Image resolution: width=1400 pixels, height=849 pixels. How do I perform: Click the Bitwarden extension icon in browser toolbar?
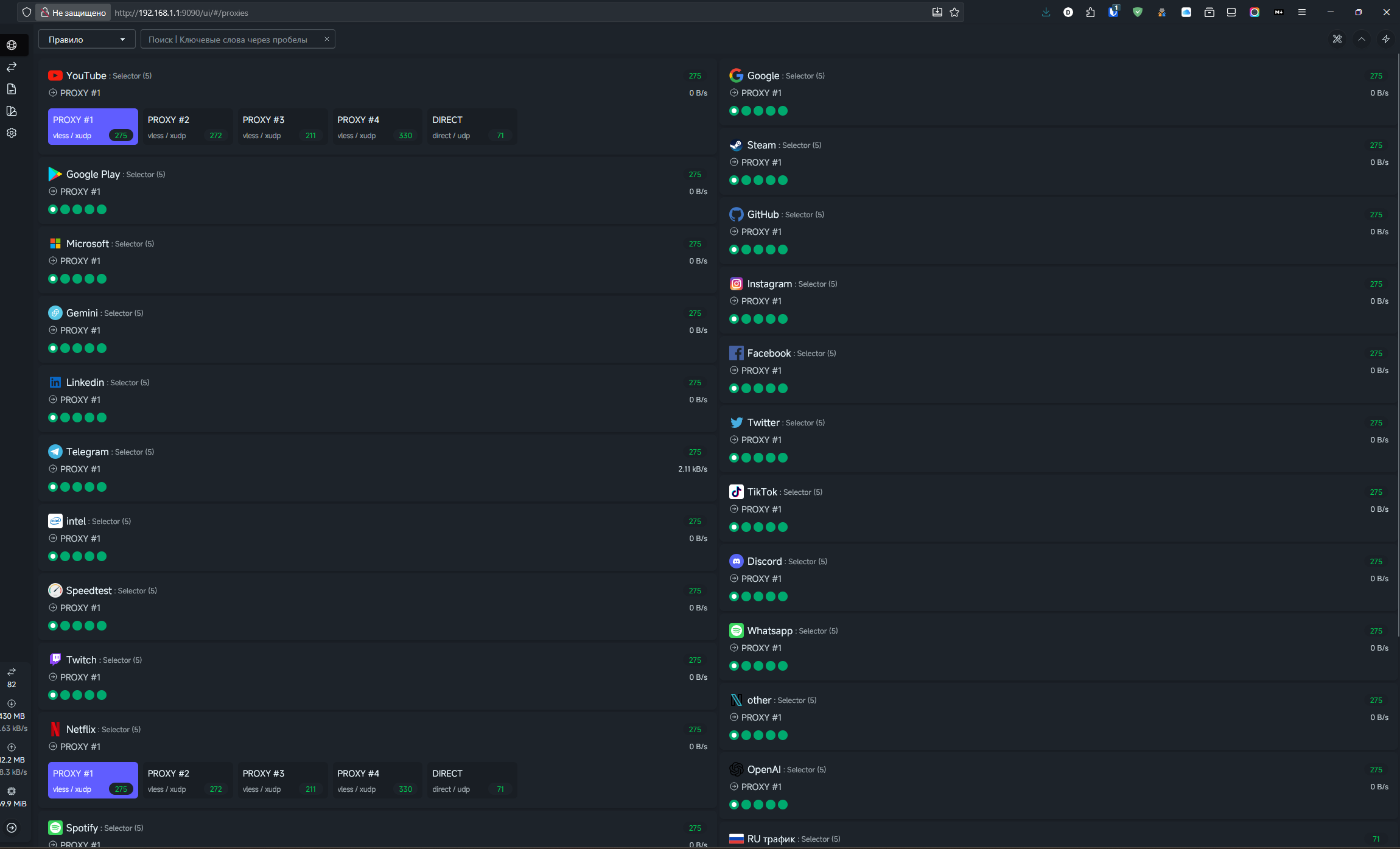point(1113,12)
